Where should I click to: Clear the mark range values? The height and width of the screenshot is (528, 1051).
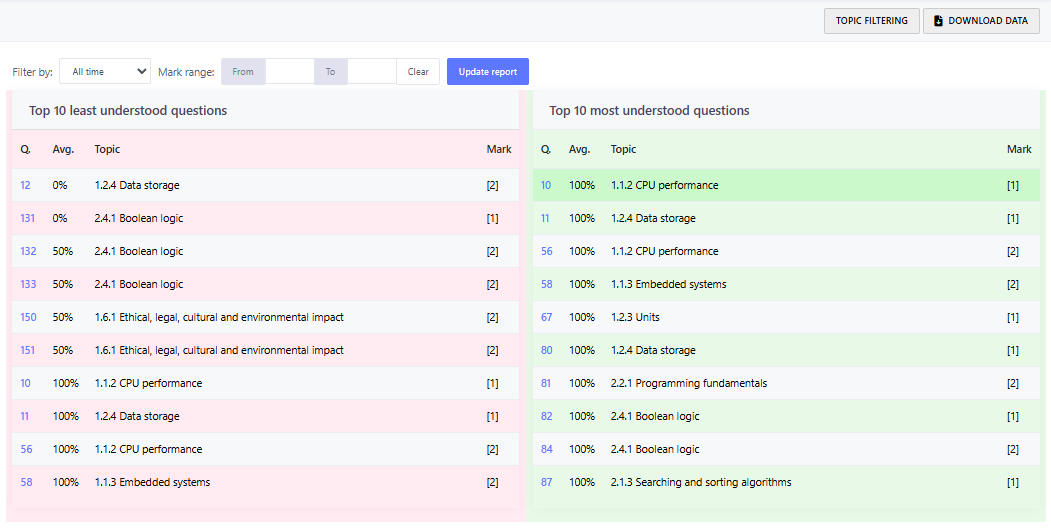(418, 72)
